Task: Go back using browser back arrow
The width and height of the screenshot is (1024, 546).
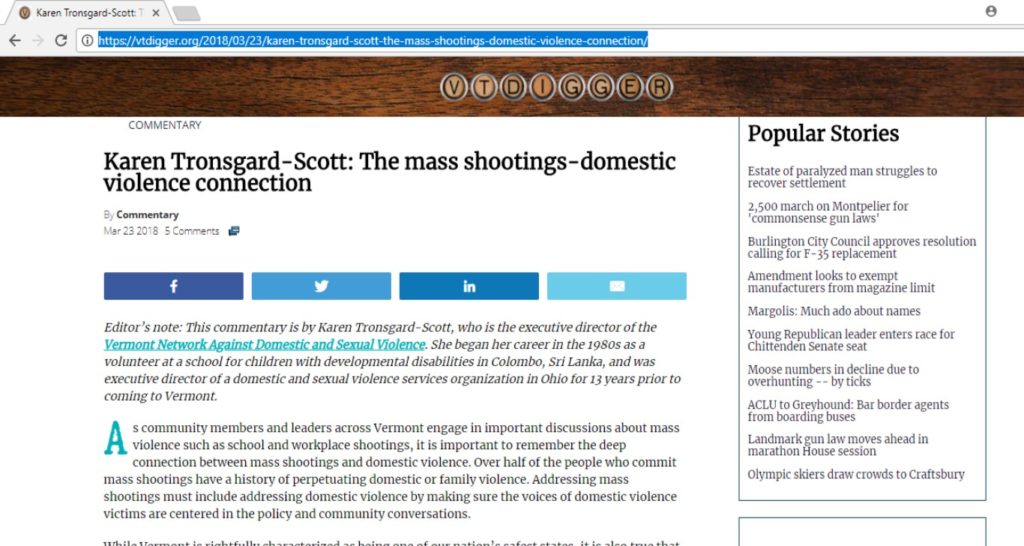Action: (x=14, y=40)
